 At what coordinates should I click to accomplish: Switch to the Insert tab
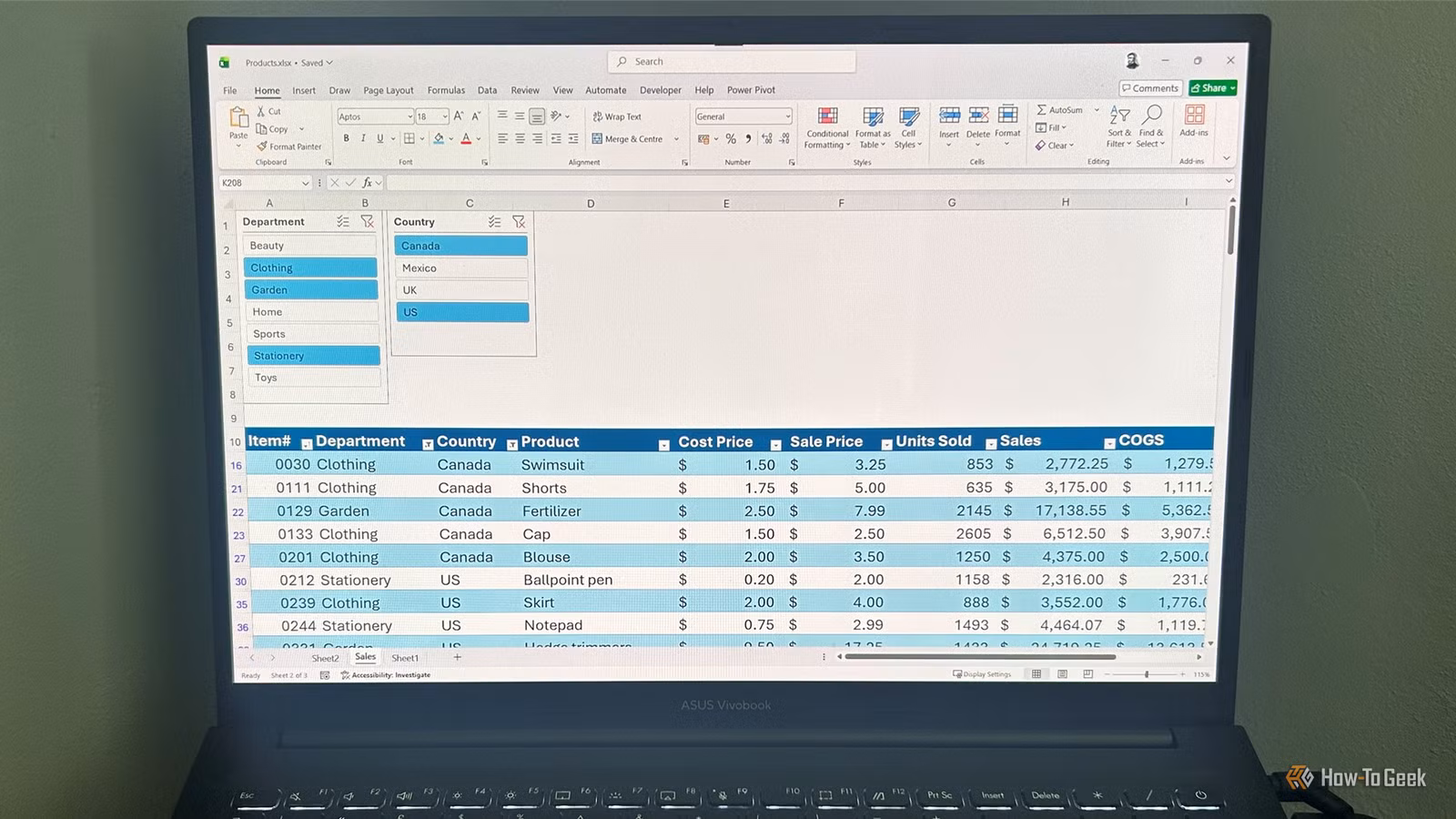(x=304, y=90)
